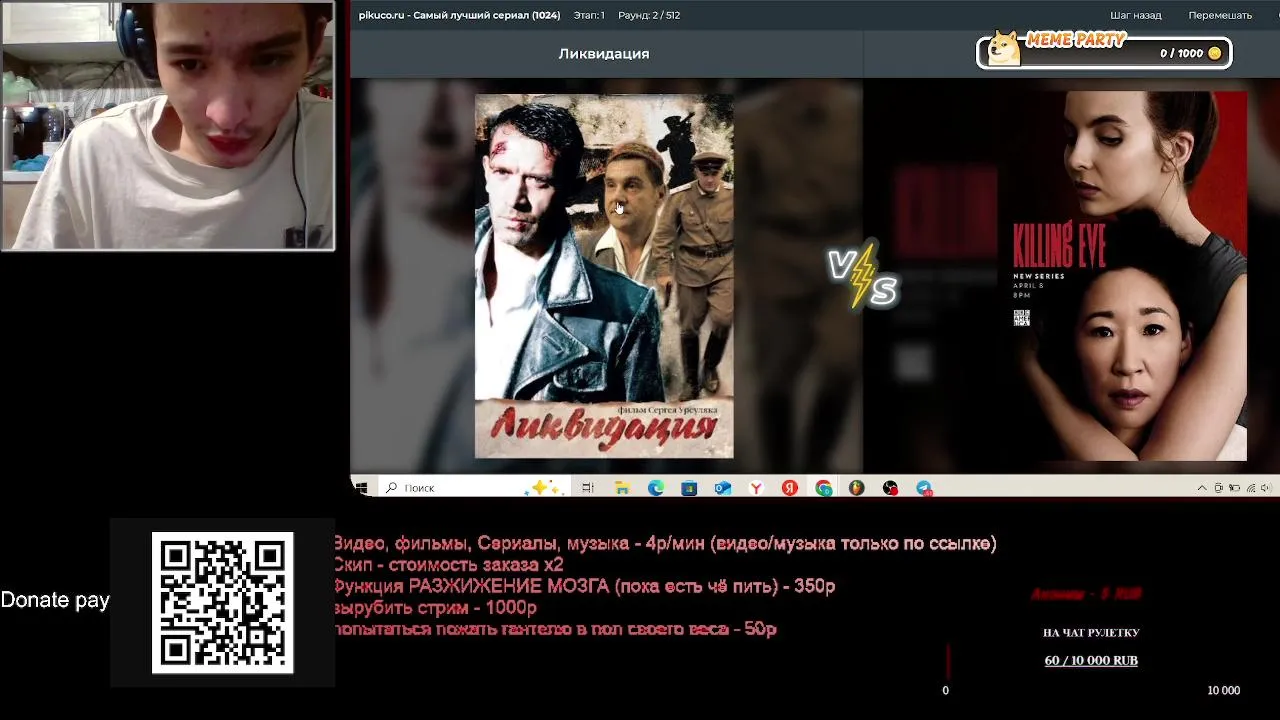Viewport: 1280px width, 720px height.
Task: Expand the hidden system tray icons chevron
Action: coord(1202,488)
